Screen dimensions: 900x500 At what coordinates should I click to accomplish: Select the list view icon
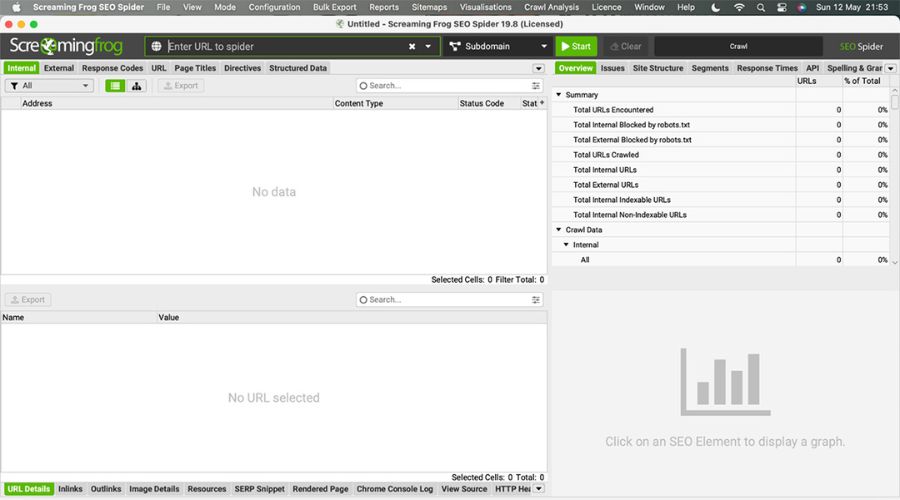click(x=115, y=86)
